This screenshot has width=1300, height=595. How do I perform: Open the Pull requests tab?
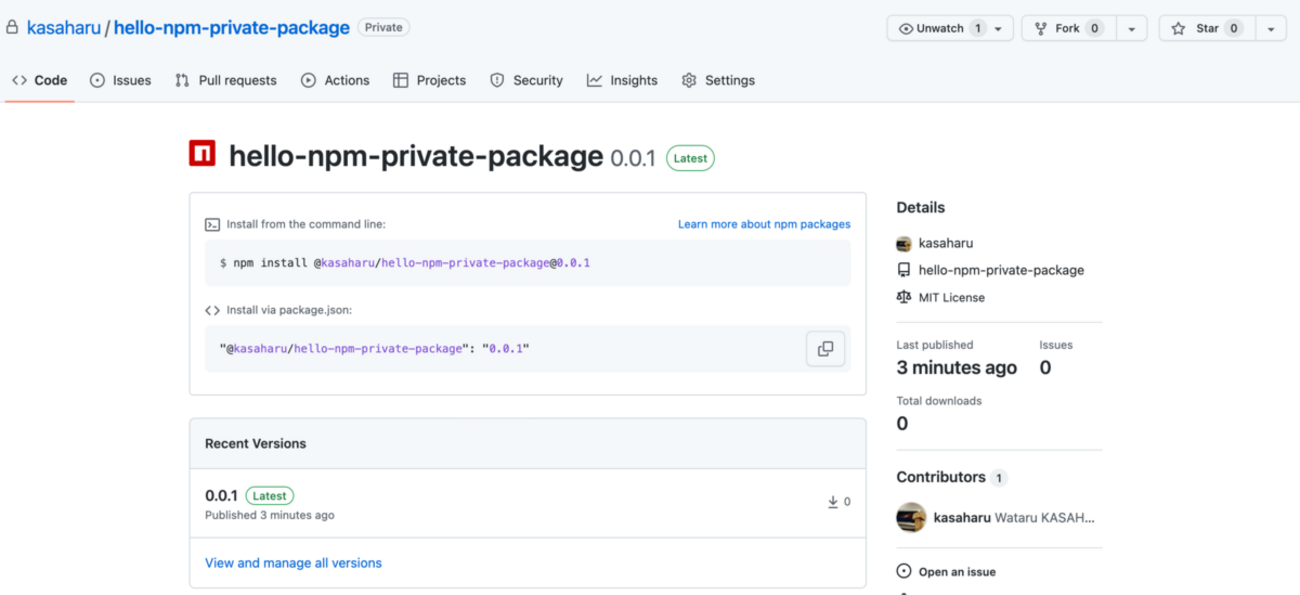point(225,80)
